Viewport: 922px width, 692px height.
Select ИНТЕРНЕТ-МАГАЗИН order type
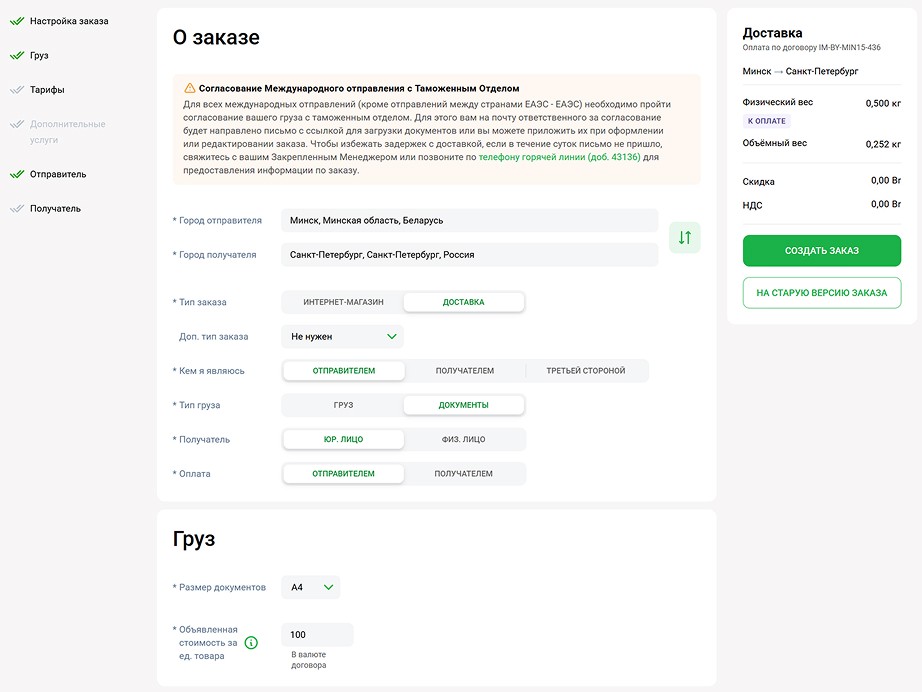(343, 302)
